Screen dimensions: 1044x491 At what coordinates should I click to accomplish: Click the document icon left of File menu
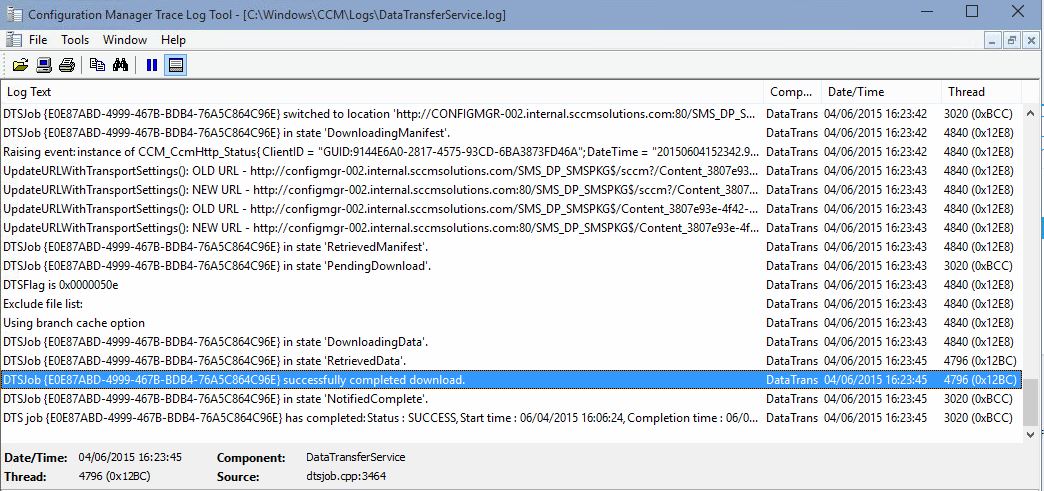tap(12, 40)
